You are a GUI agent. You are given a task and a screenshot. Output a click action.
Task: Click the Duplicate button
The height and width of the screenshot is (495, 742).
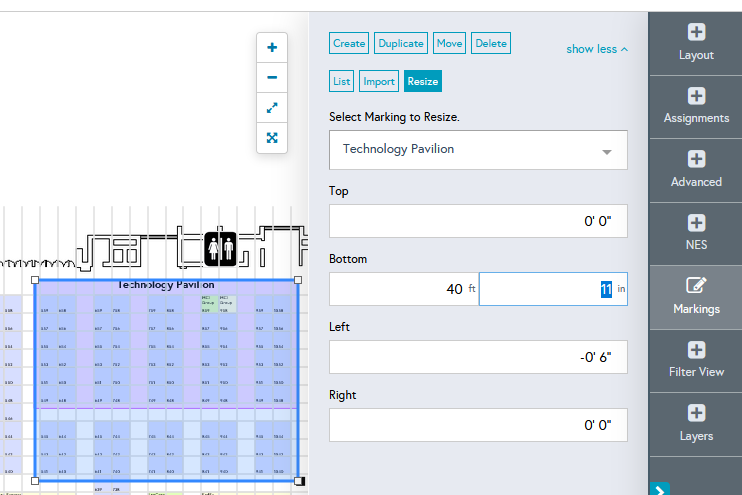click(x=401, y=43)
